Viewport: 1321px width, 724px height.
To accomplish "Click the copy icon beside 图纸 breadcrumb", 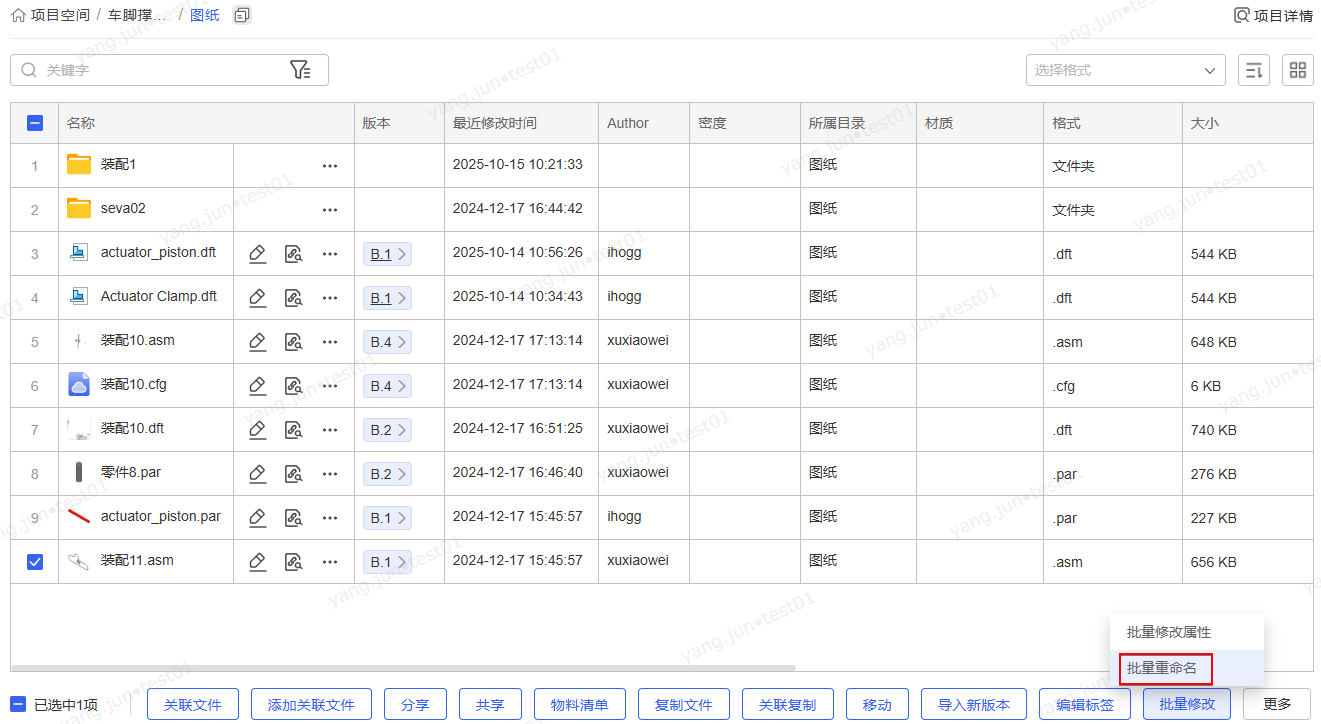I will point(241,15).
